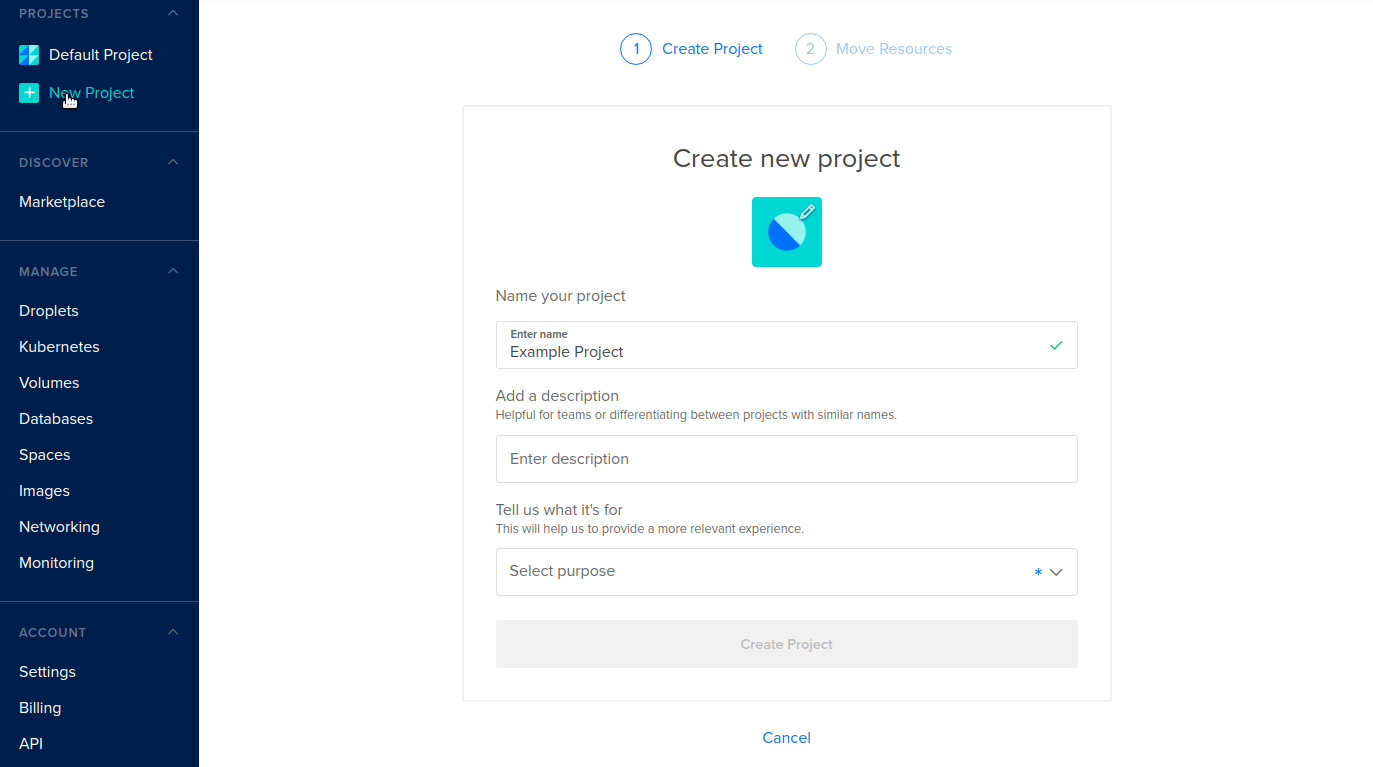Image resolution: width=1373 pixels, height=767 pixels.
Task: Click the Cancel link
Action: coord(786,737)
